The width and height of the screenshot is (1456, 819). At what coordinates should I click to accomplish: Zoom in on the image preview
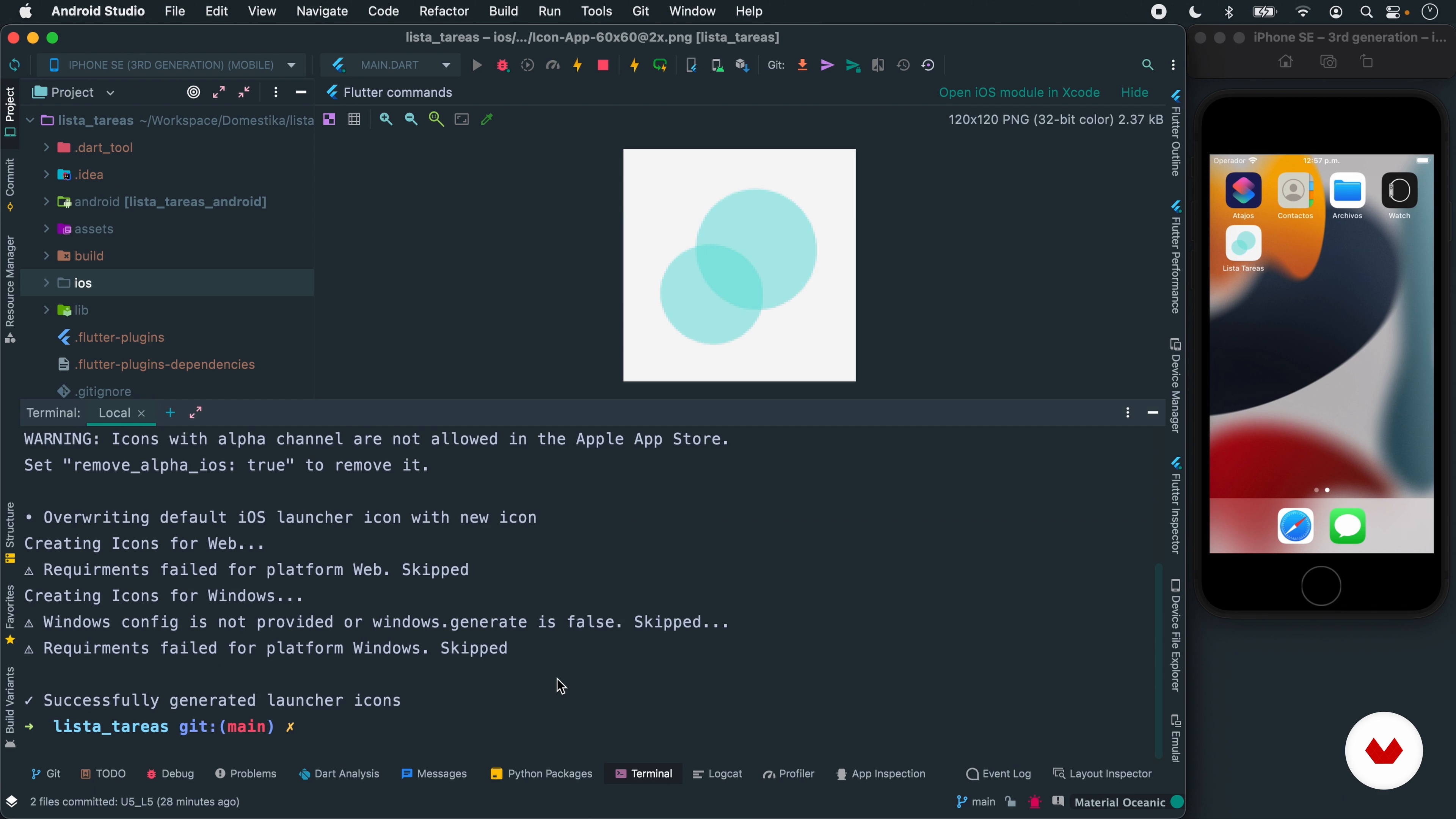coord(386,119)
